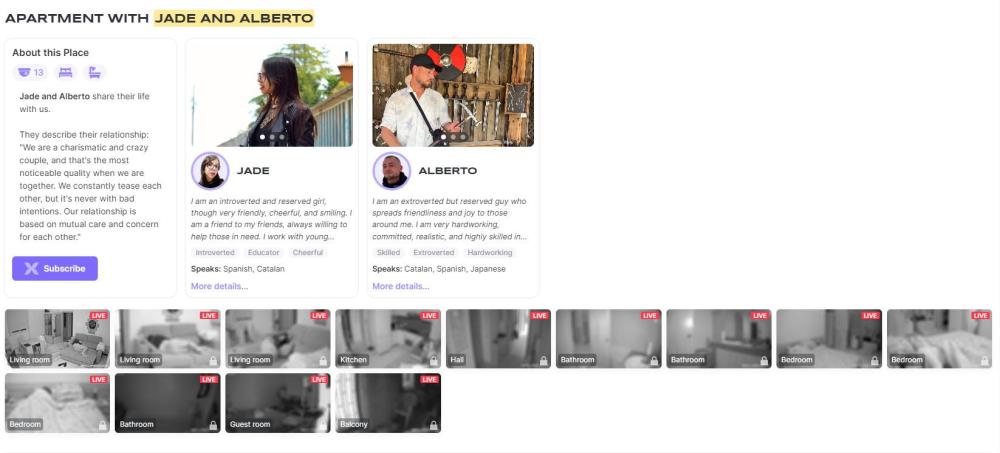Click the carousel dots on Jade's photo
The width and height of the screenshot is (1000, 453).
272,136
